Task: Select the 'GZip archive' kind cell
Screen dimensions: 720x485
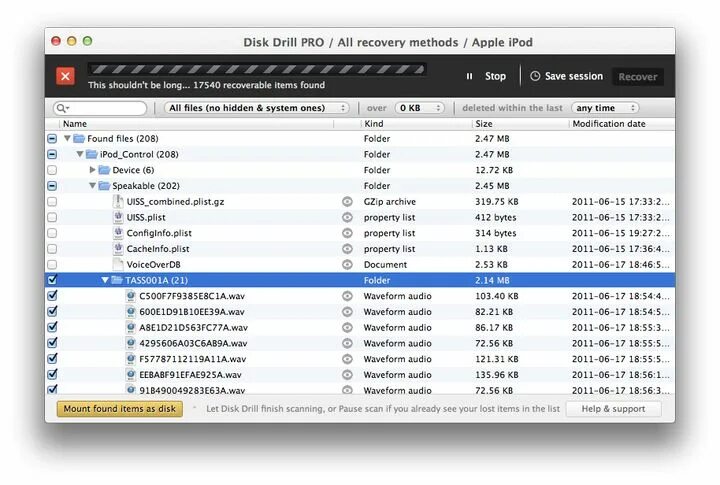Action: (390, 202)
